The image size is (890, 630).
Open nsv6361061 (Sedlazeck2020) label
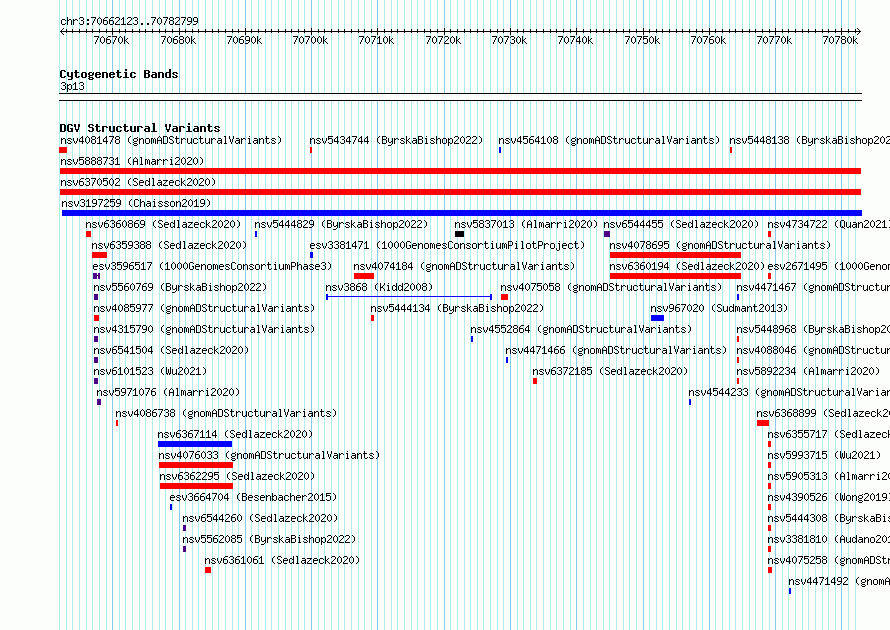[x=282, y=560]
